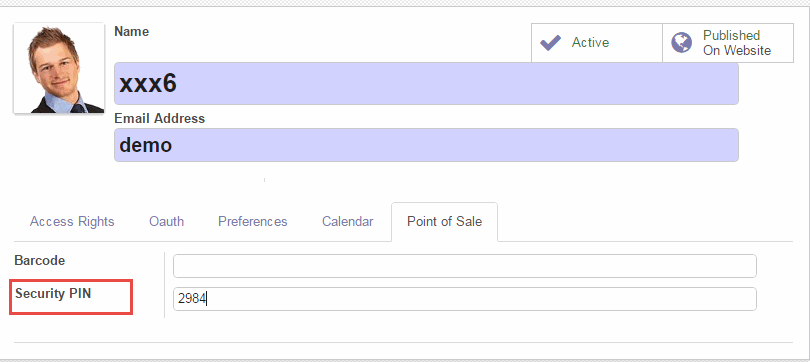Viewport: 810px width, 362px height.
Task: Open the Access Rights tab
Action: coord(72,222)
